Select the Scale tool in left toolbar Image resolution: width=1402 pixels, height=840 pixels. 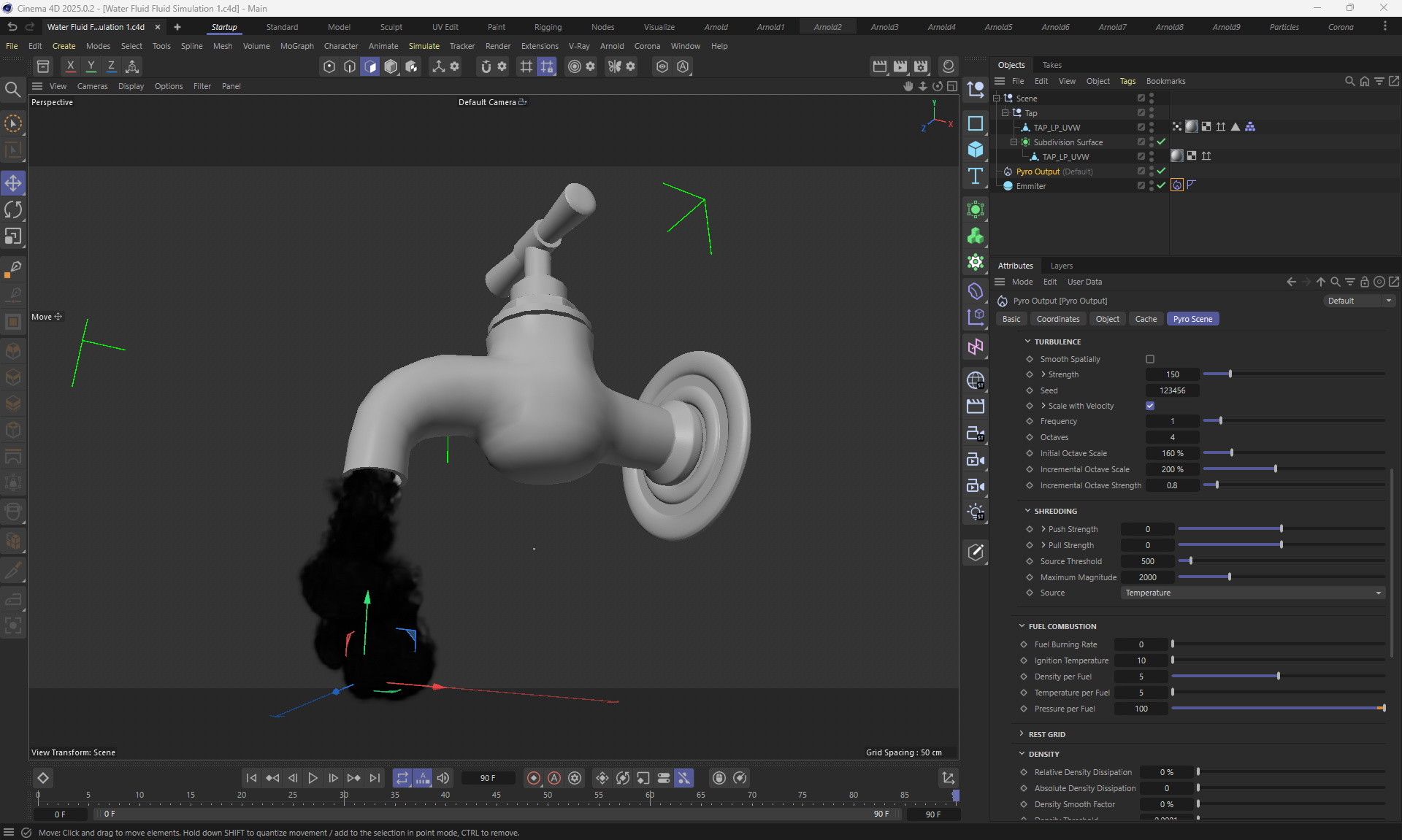pyautogui.click(x=13, y=236)
